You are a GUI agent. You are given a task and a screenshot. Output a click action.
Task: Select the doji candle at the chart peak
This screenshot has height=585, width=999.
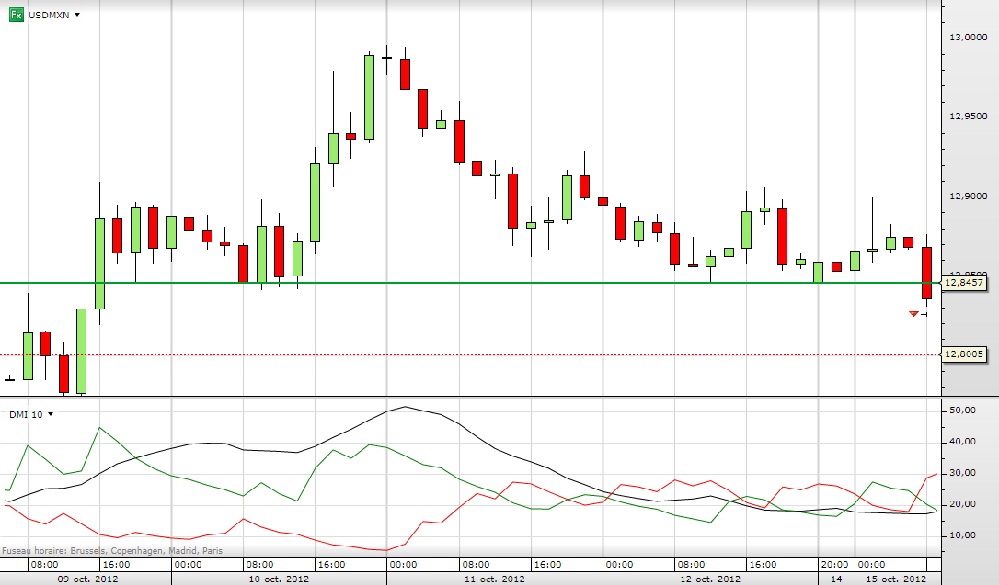[x=387, y=58]
